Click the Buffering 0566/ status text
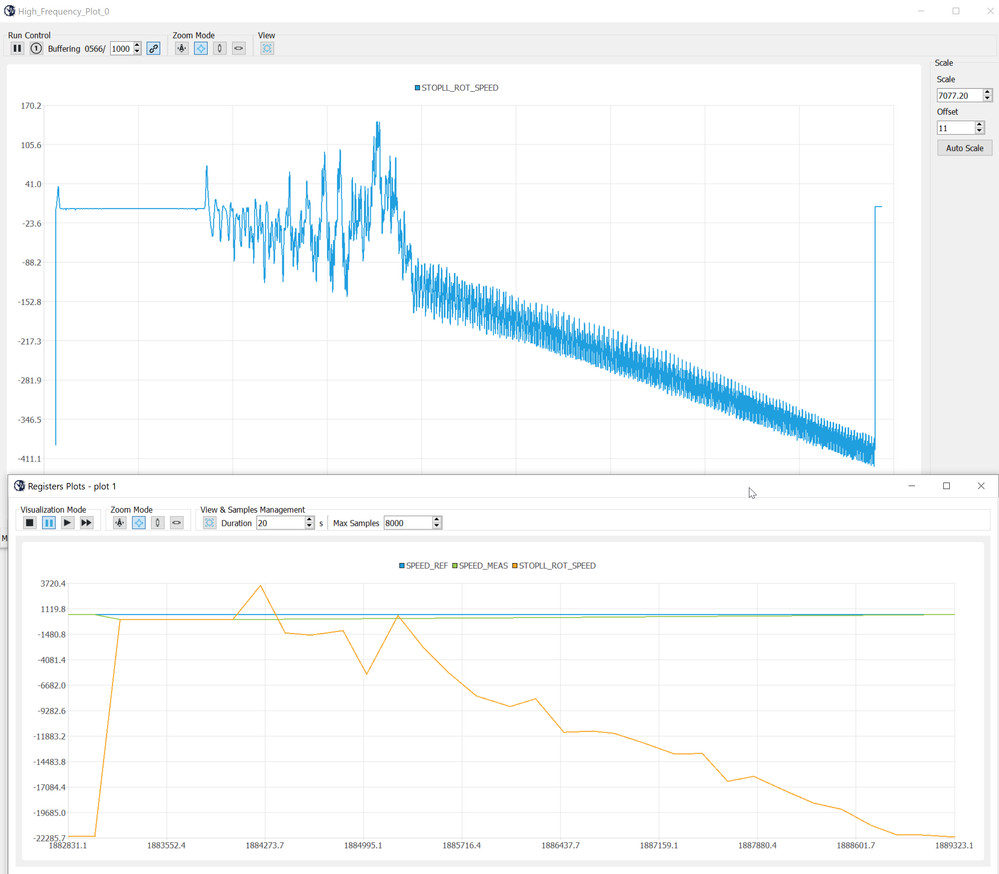The image size is (999, 874). pyautogui.click(x=76, y=48)
